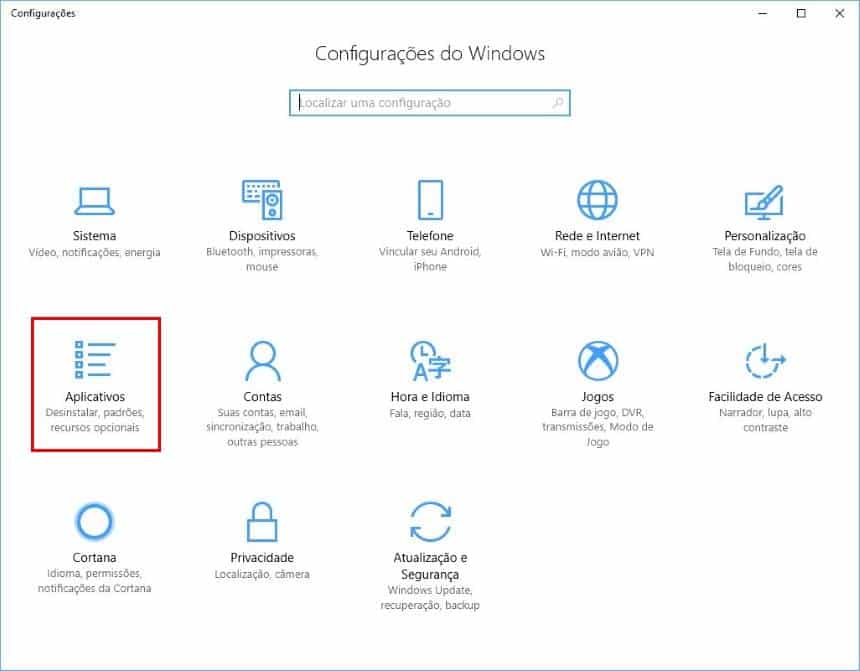The image size is (860, 671).
Task: Click the 'Atualização e Segurança' text label
Action: (x=430, y=566)
